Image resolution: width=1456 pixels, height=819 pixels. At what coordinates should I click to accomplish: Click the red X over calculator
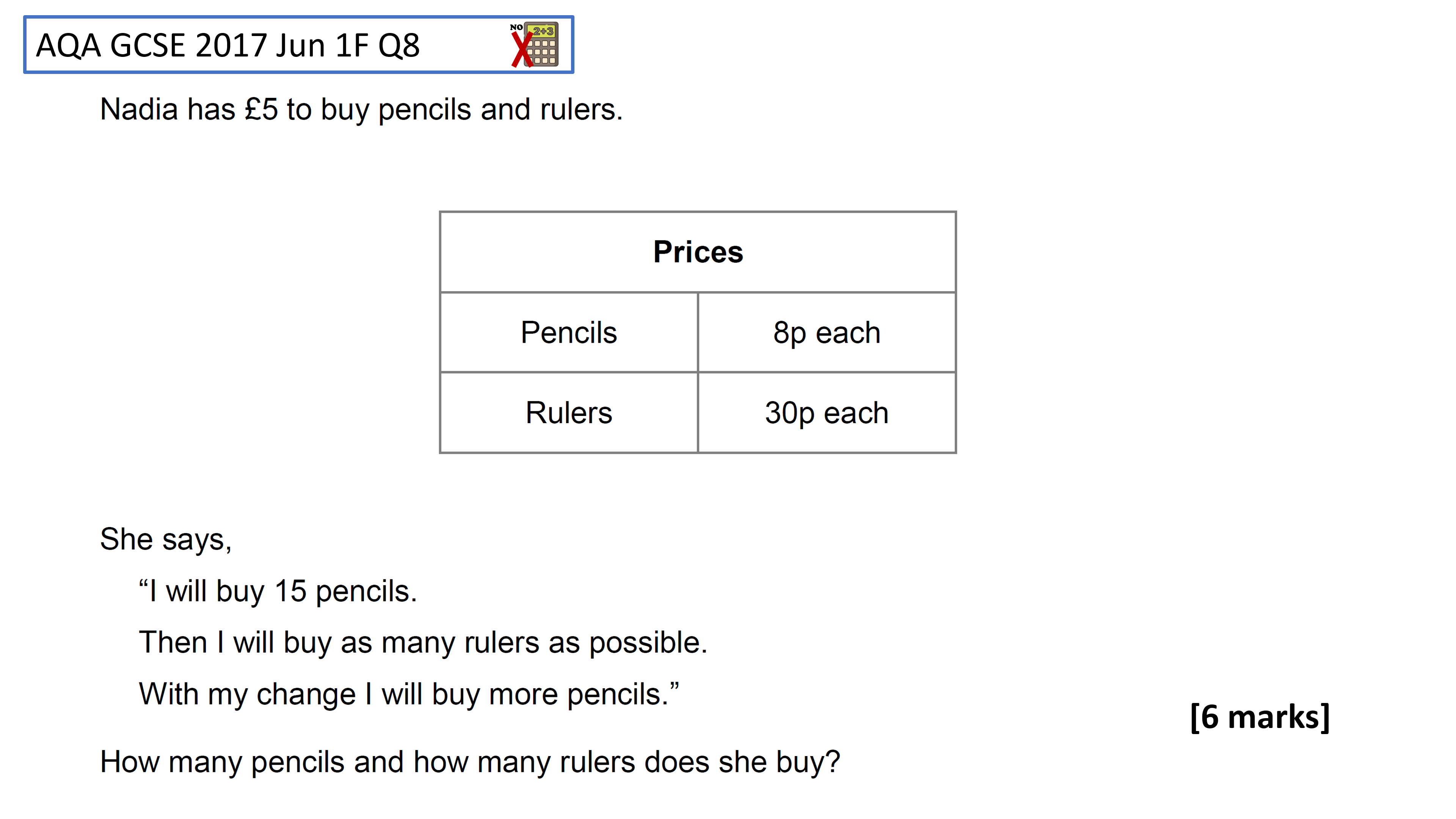point(522,50)
